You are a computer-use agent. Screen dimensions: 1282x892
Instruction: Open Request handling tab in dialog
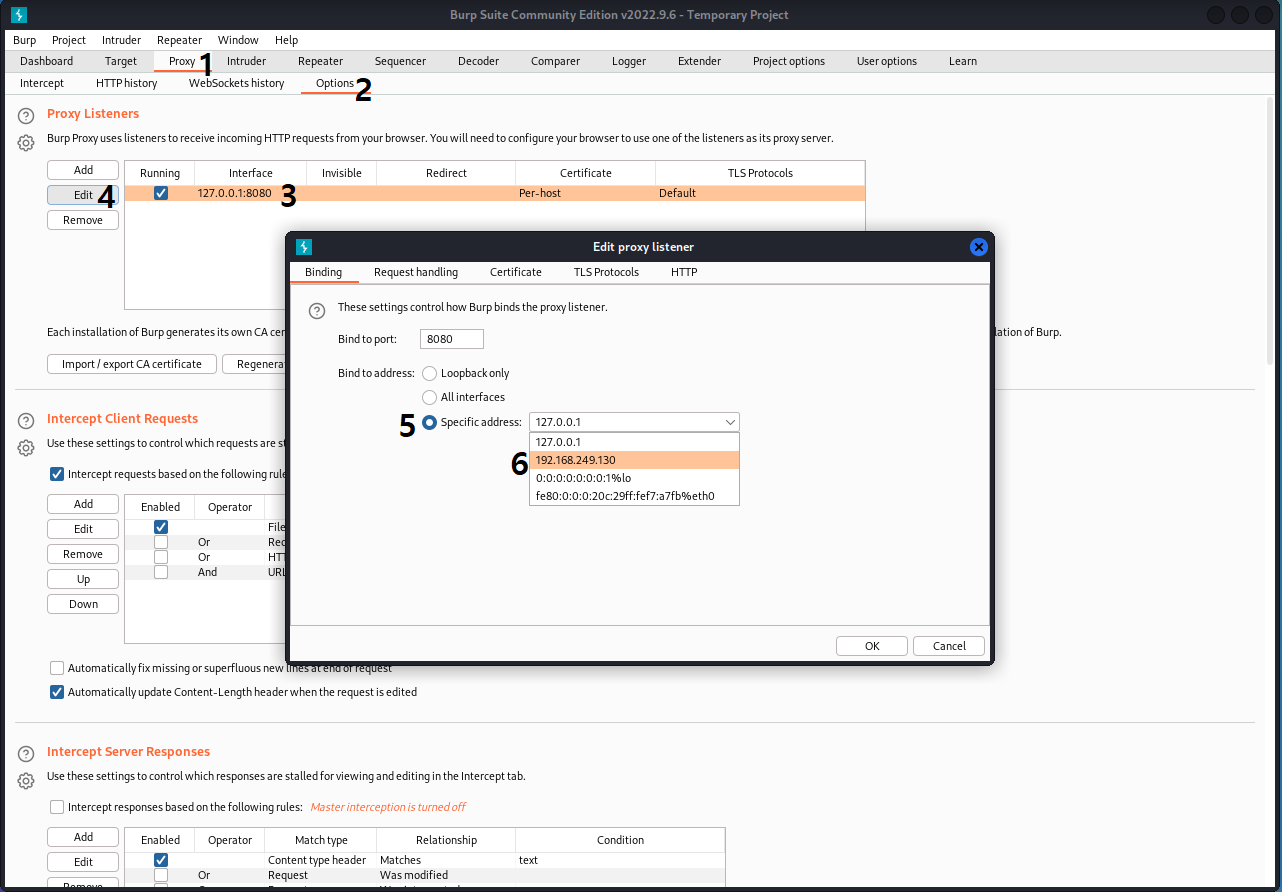(416, 272)
